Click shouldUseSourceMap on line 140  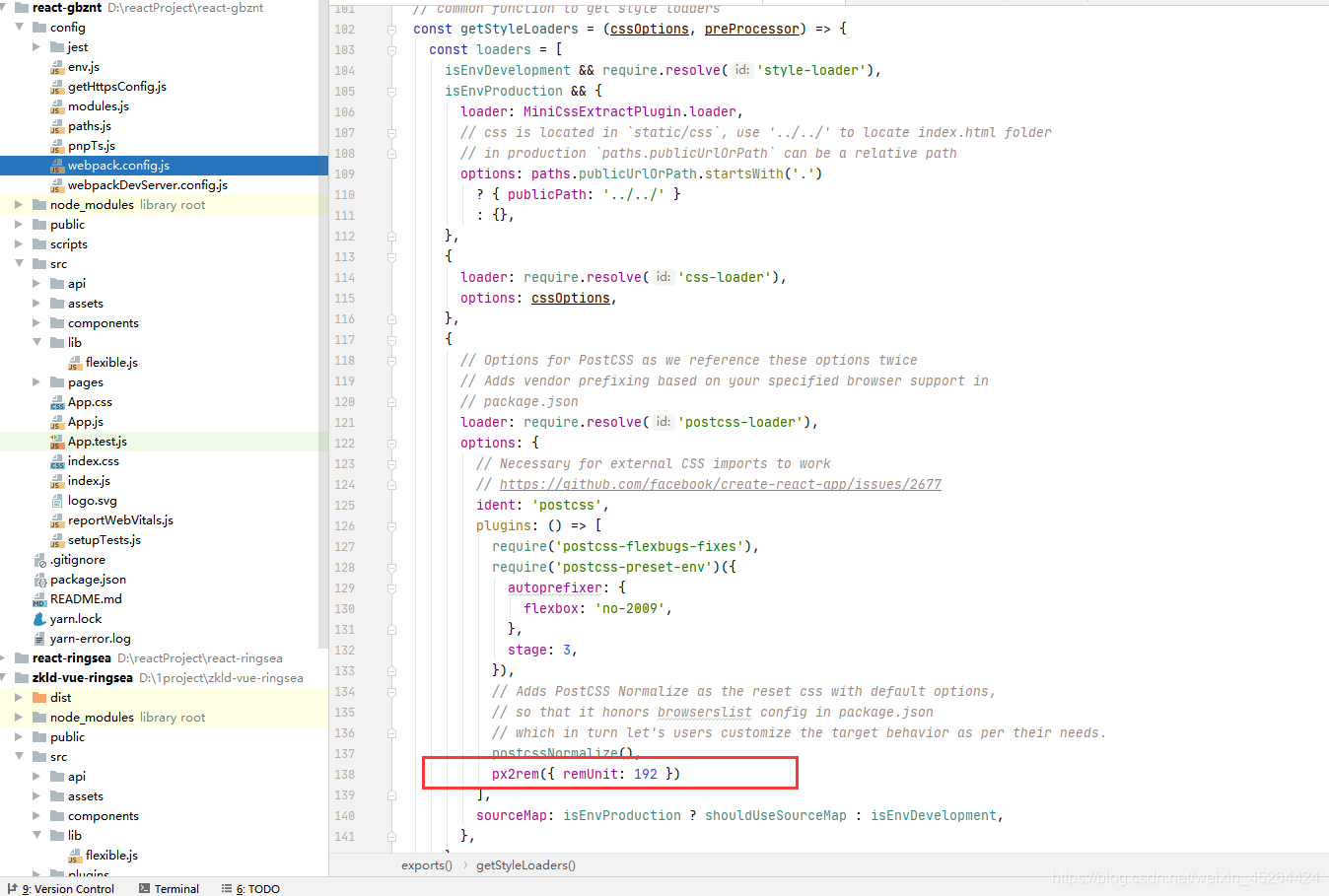(776, 816)
